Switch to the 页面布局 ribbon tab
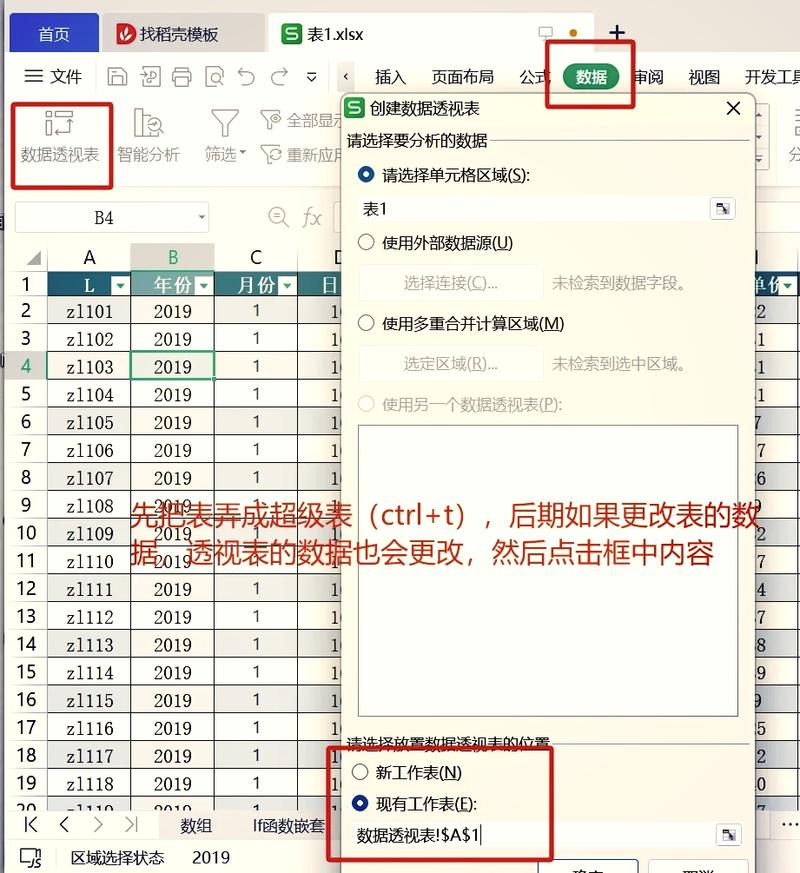This screenshot has width=800, height=873. [463, 77]
